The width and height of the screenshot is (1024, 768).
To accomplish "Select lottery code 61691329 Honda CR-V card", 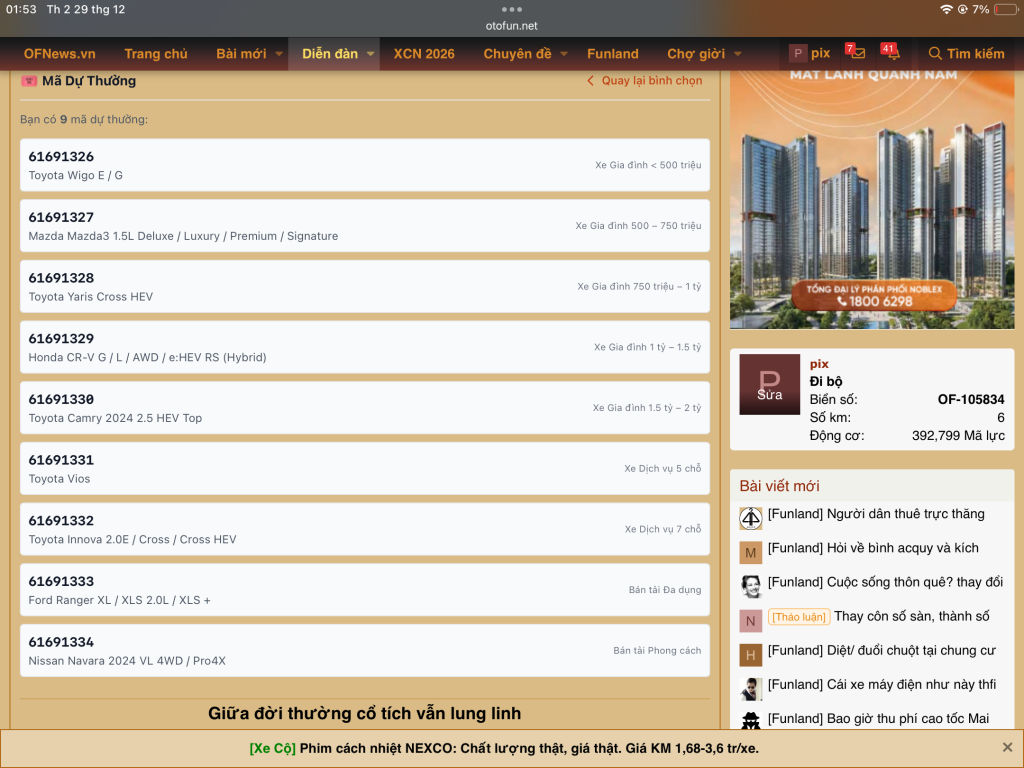I will [x=364, y=347].
